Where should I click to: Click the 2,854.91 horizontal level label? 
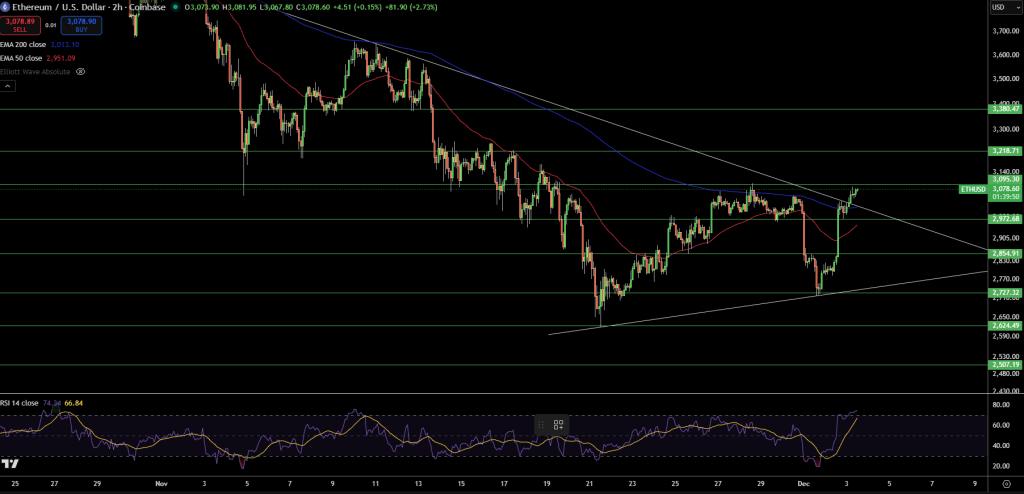[x=1004, y=254]
